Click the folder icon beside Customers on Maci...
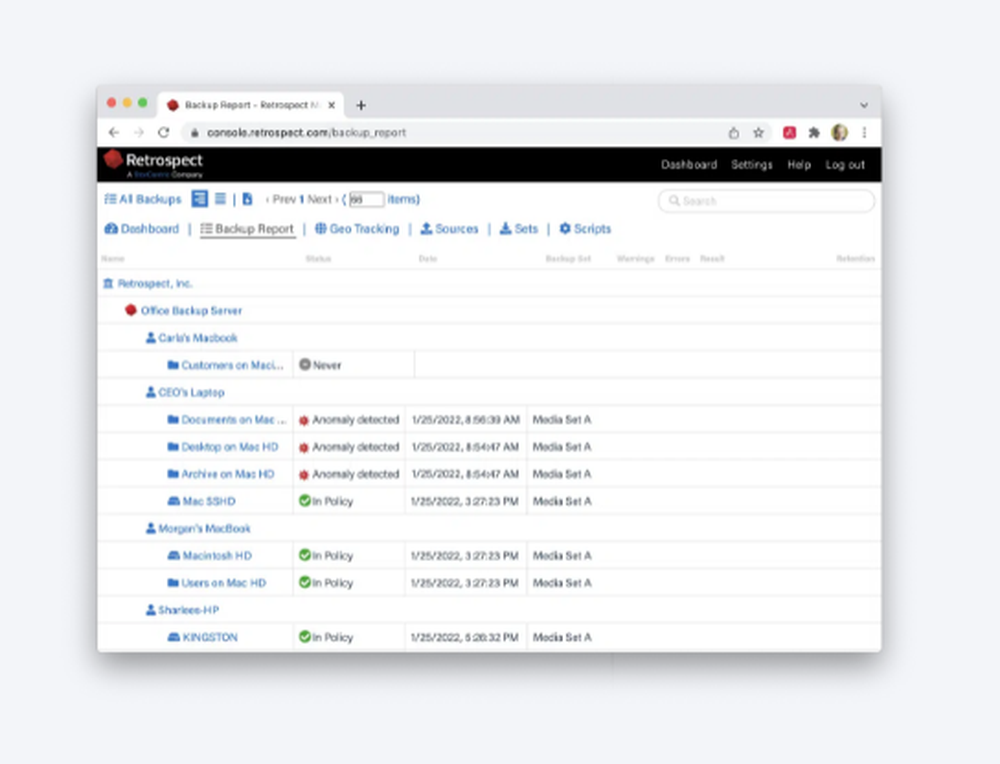 click(173, 365)
